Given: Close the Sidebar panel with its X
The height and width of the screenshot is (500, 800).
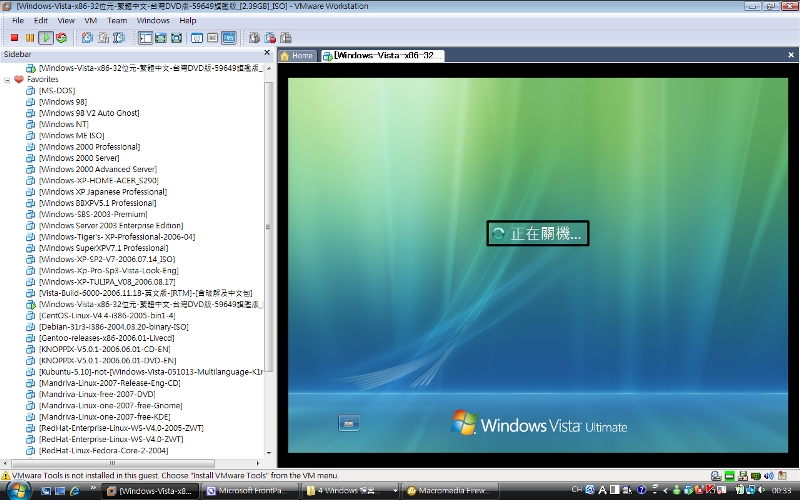Looking at the screenshot, I should tap(267, 53).
